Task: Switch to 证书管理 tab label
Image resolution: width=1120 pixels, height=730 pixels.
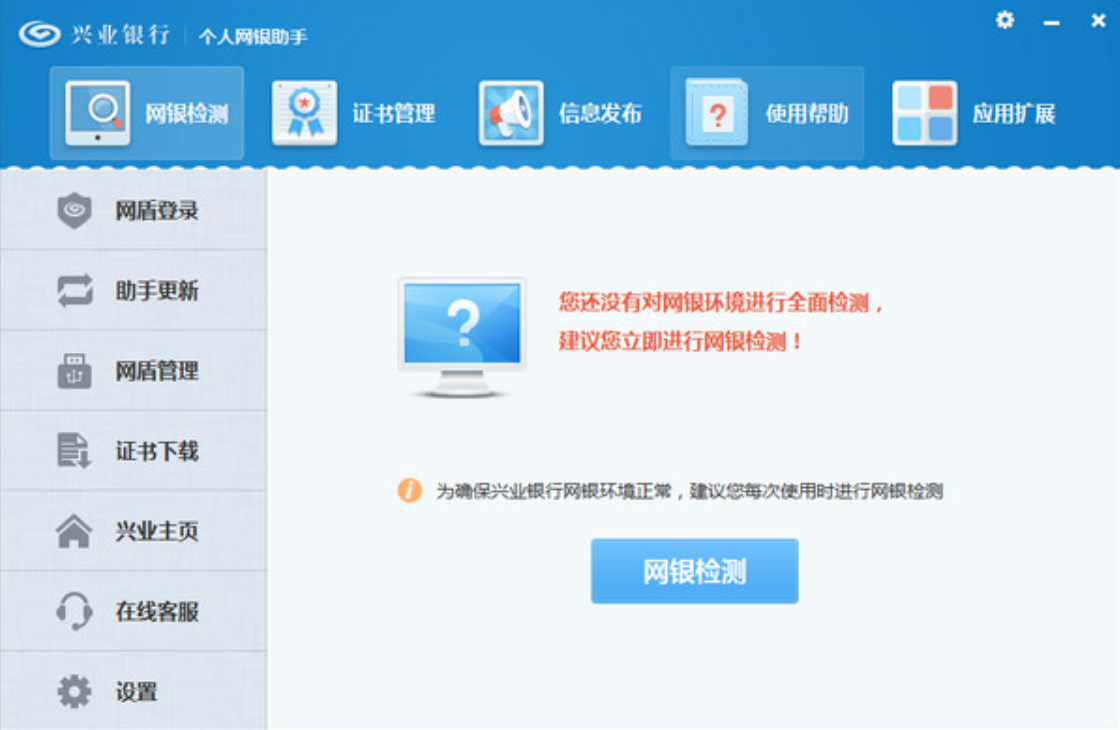Action: tap(394, 114)
